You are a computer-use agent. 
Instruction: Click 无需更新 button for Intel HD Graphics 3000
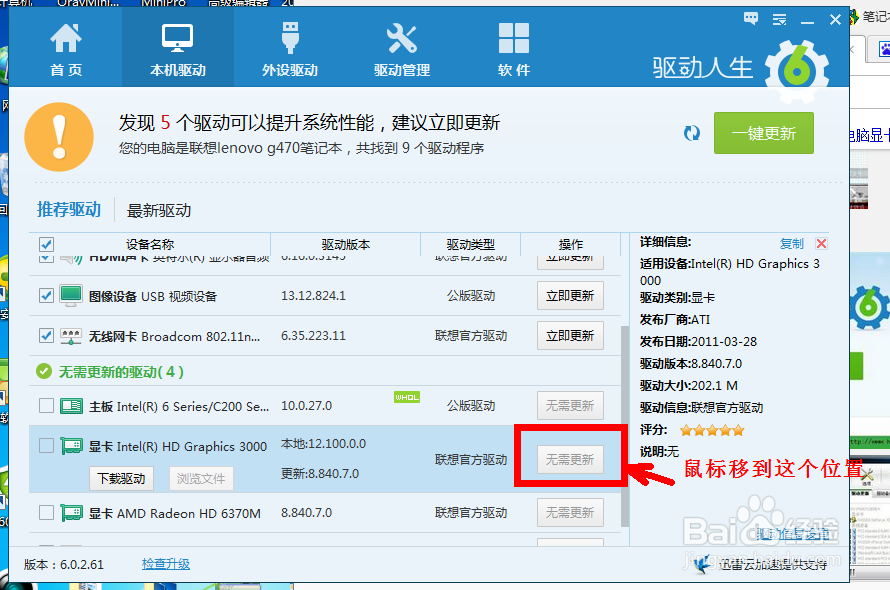tap(570, 459)
